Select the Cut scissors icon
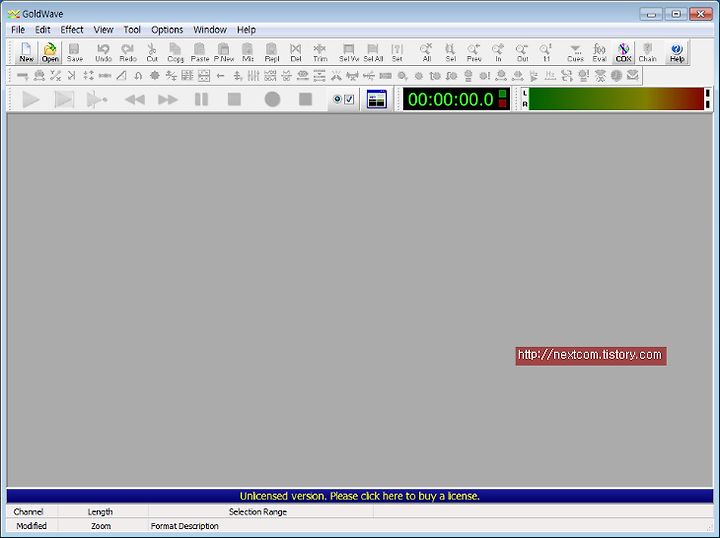Viewport: 720px width, 538px height. pyautogui.click(x=152, y=52)
